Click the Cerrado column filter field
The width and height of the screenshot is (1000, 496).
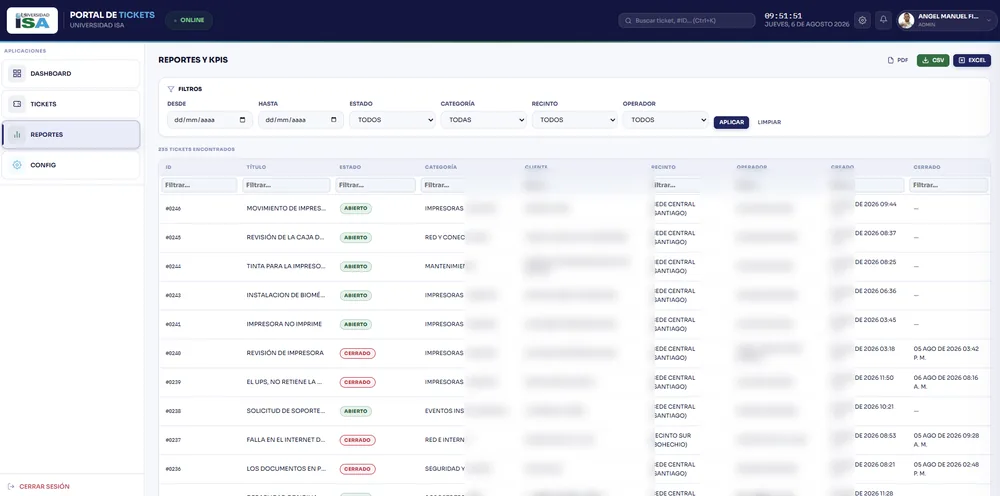pyautogui.click(x=949, y=186)
